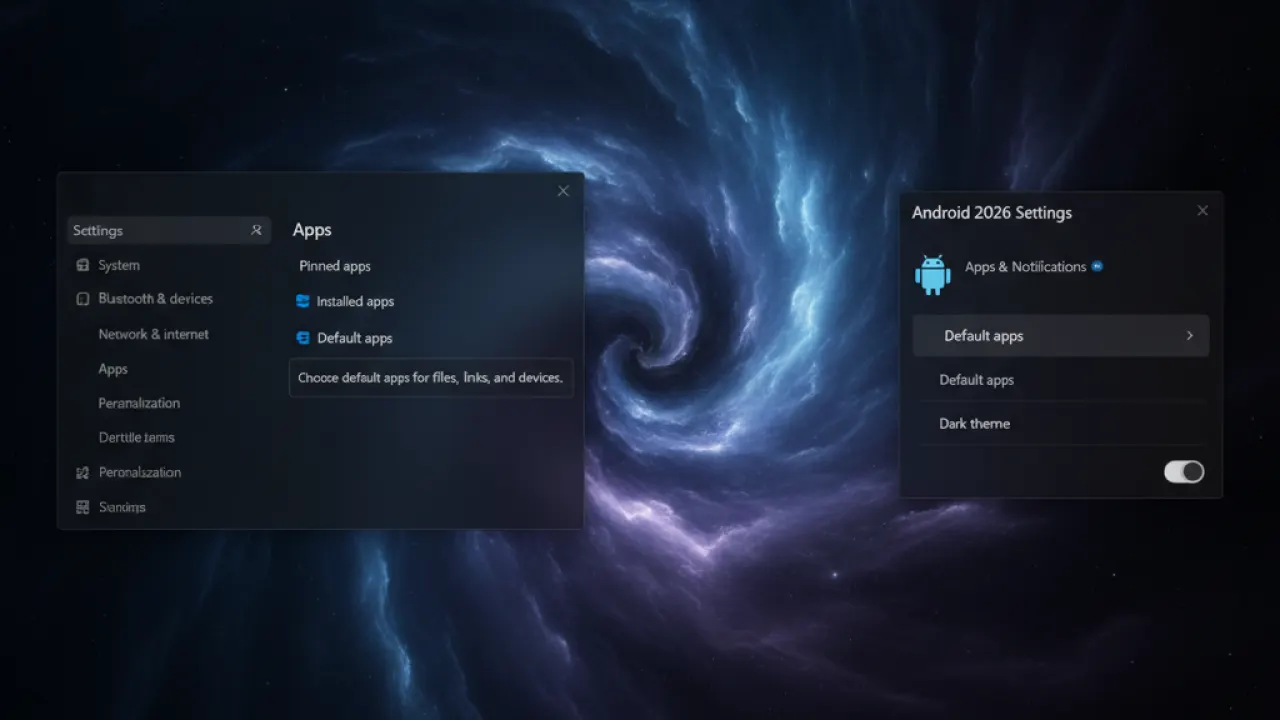This screenshot has width=1280, height=720.
Task: Toggle the switch in Android 2026 Settings
Action: (1184, 472)
